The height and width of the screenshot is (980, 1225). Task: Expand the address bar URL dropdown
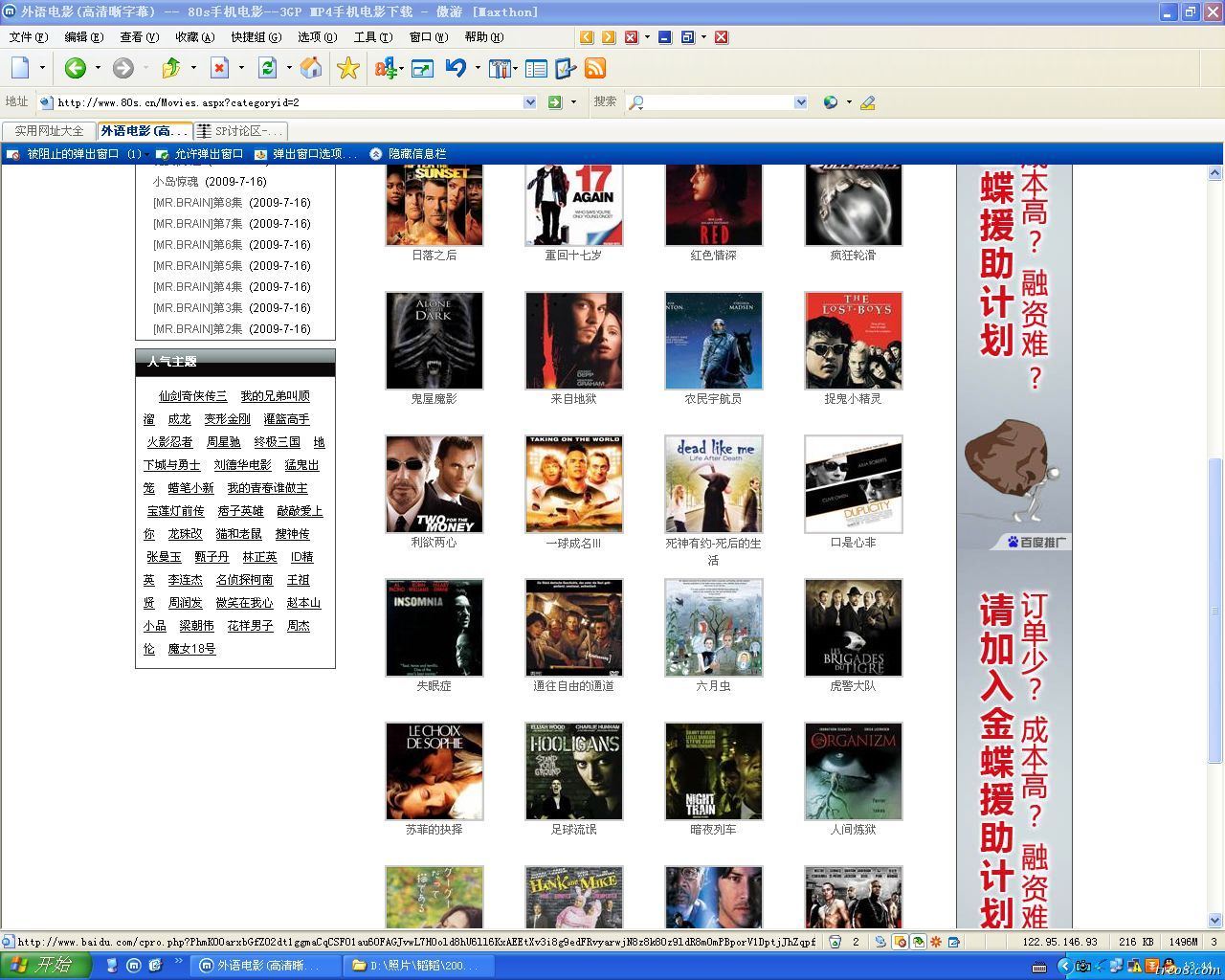tap(530, 102)
